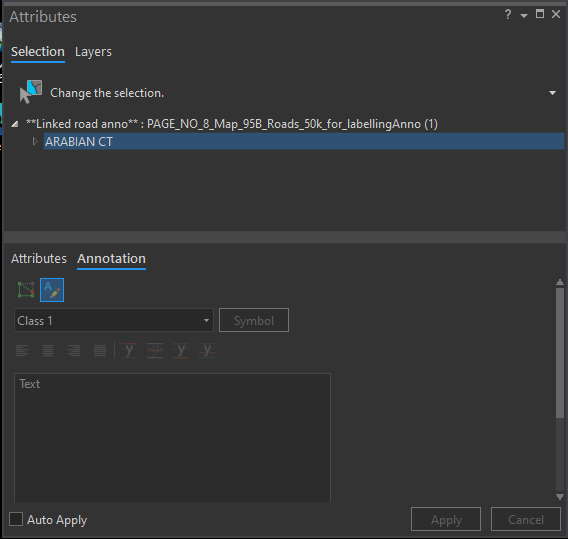Click the first y vertical alignment icon

[x=129, y=350]
